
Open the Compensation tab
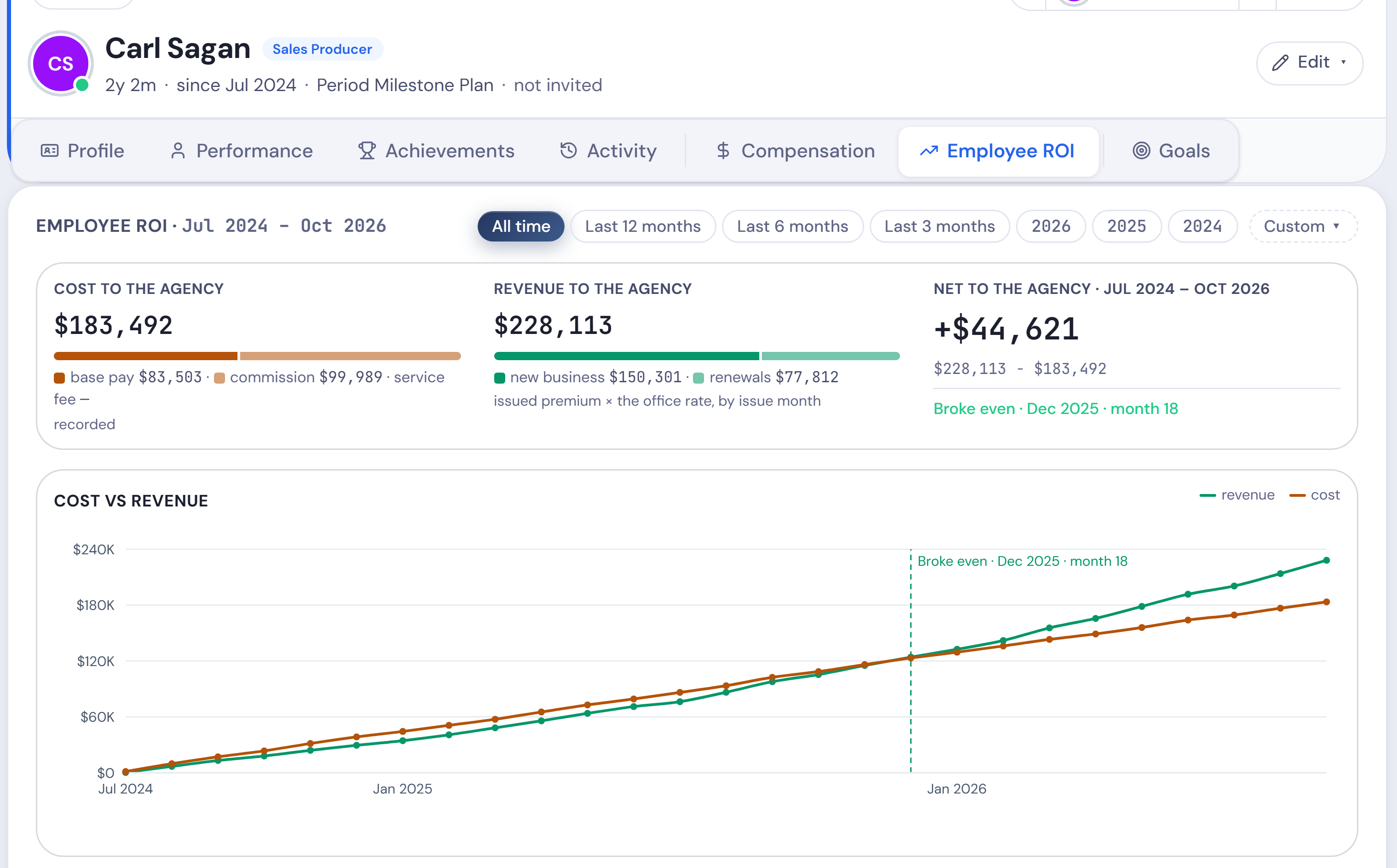(x=795, y=151)
